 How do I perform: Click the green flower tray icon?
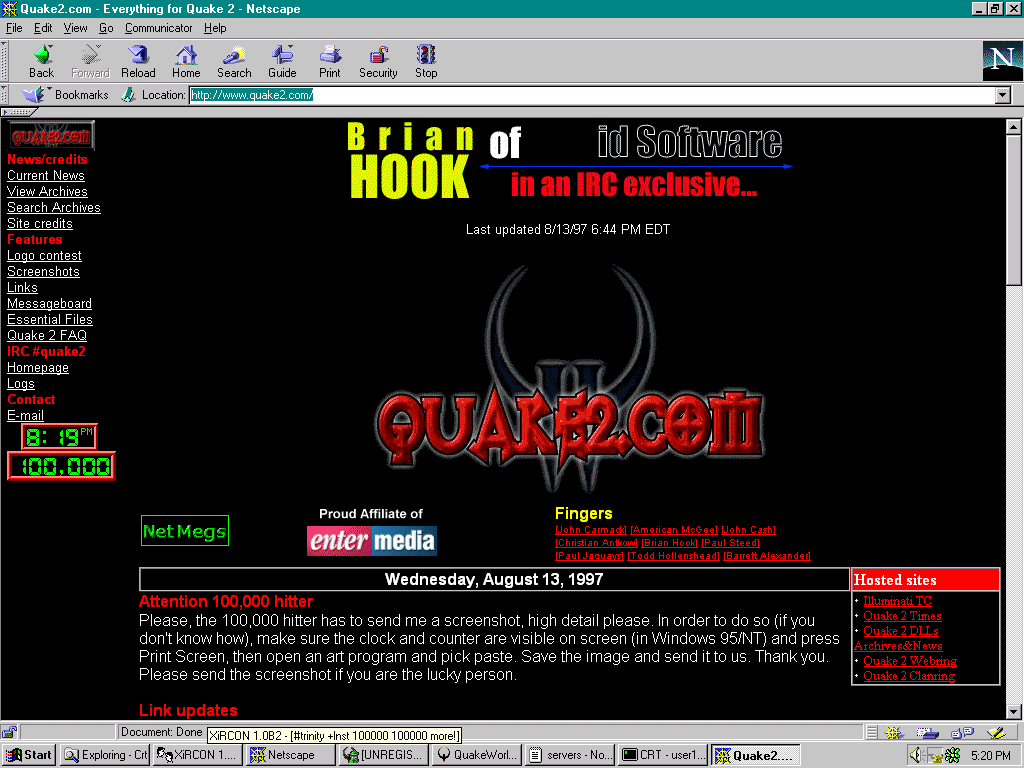(953, 755)
